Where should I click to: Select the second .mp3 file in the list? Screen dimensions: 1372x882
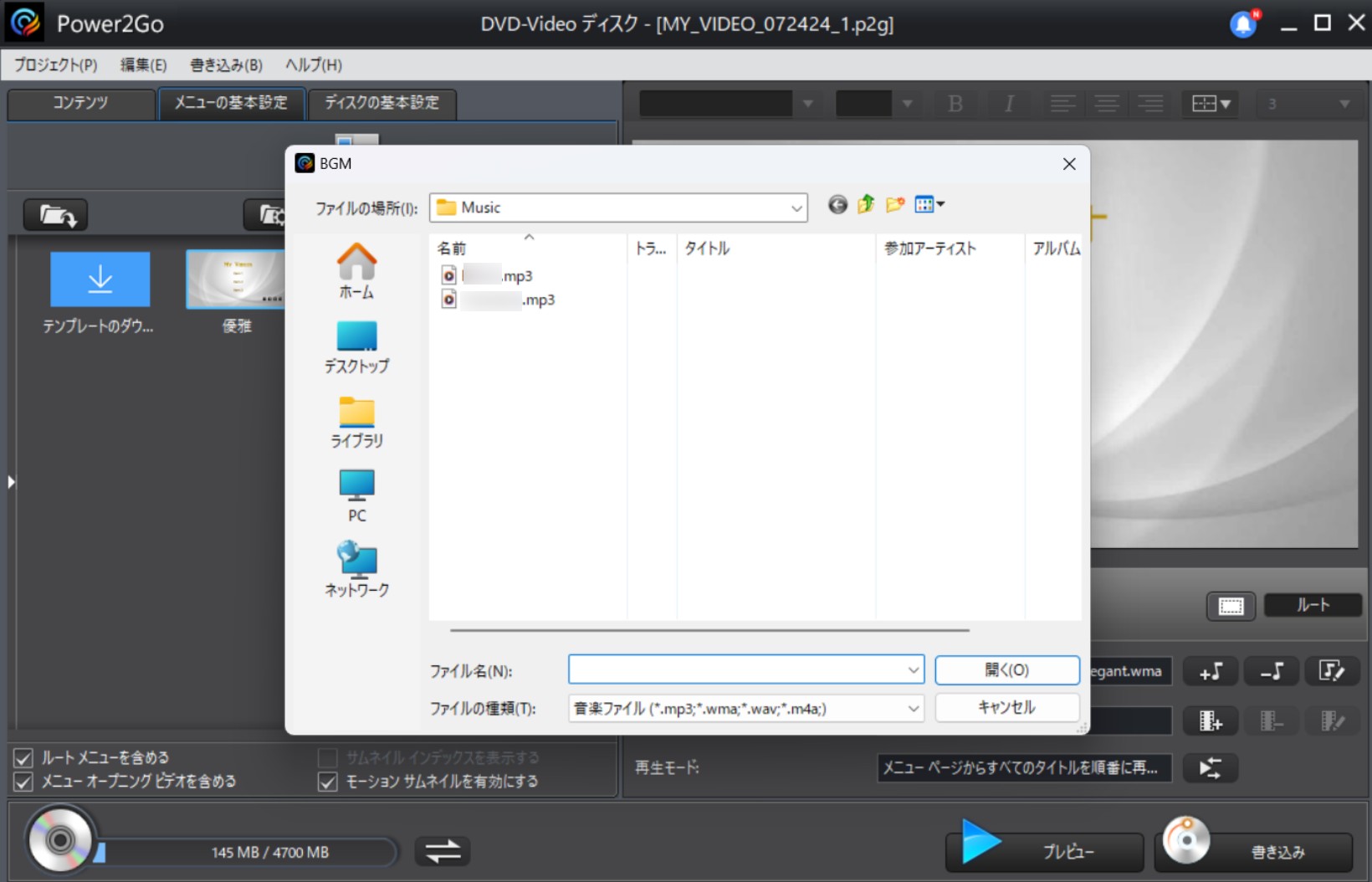click(x=498, y=300)
